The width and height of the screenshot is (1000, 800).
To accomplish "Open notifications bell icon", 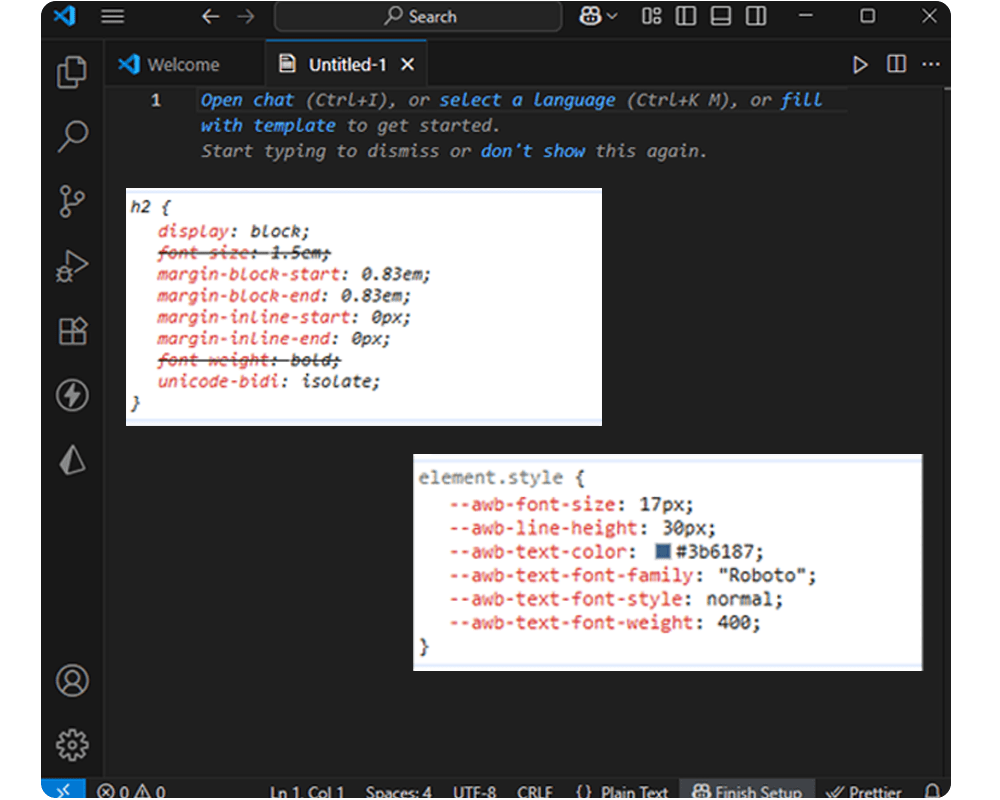I will pyautogui.click(x=932, y=792).
